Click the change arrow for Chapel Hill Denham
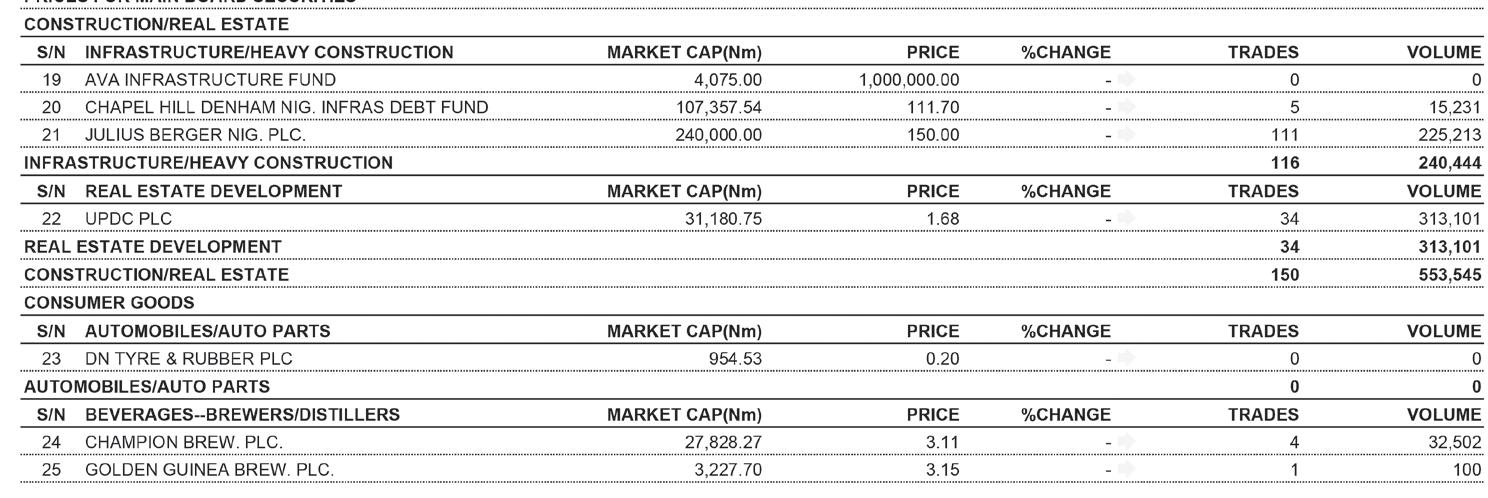Image resolution: width=1488 pixels, height=498 pixels. [1126, 107]
